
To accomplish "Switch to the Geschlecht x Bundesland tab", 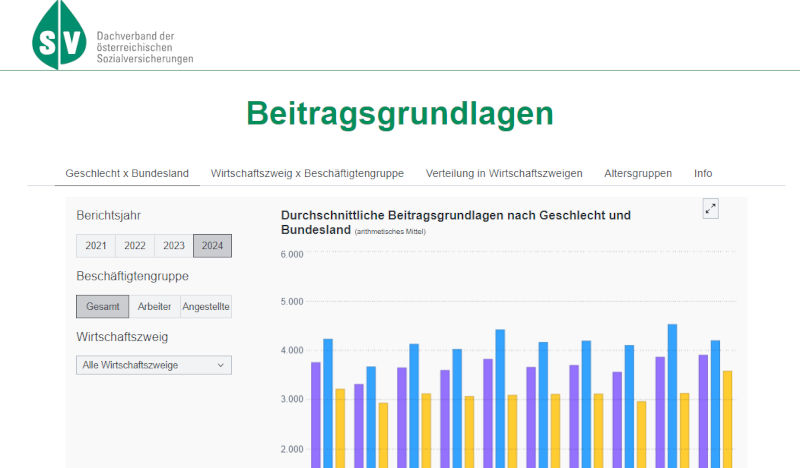I will (x=127, y=173).
